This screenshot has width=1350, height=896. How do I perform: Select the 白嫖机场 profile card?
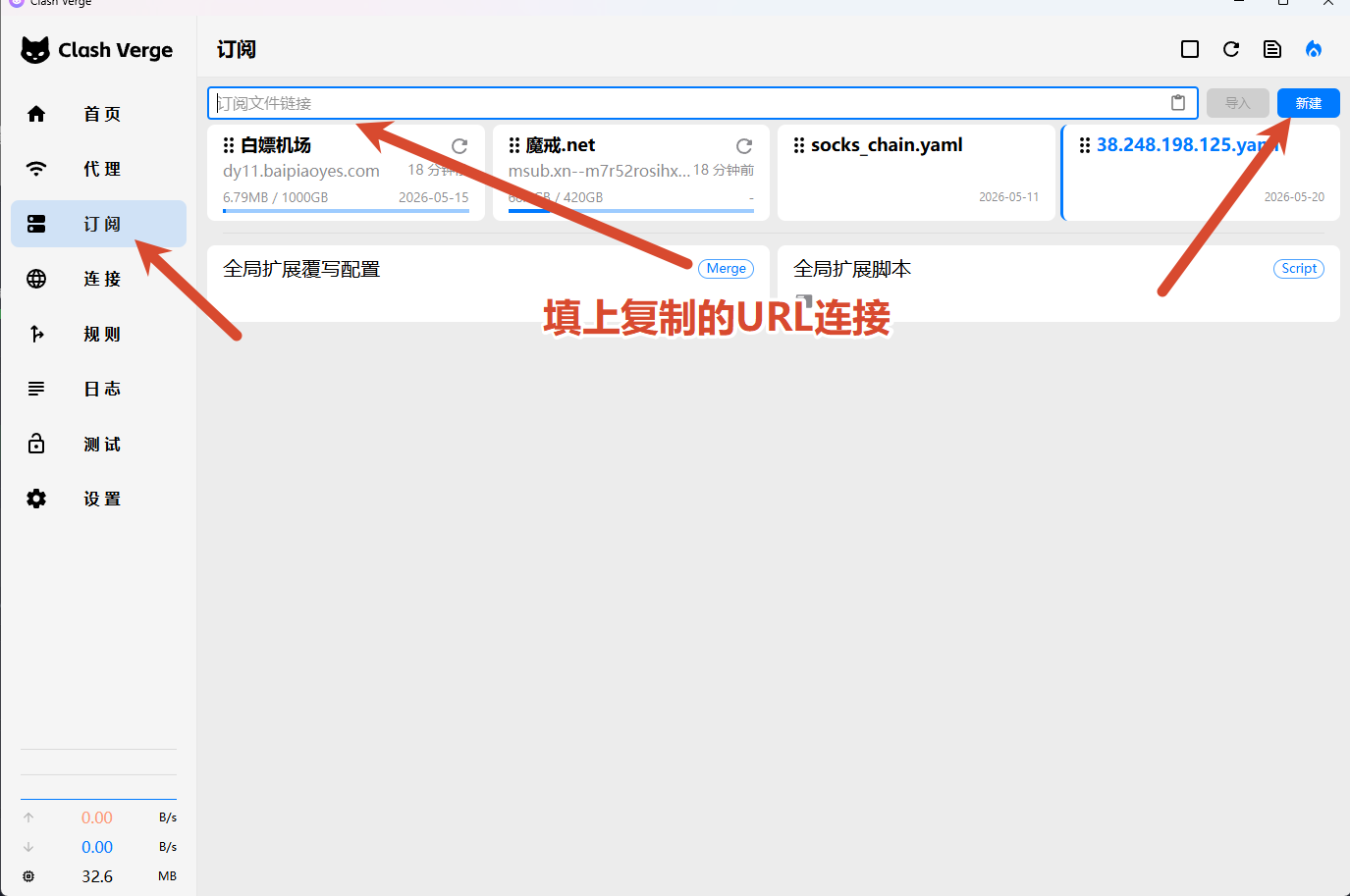(346, 173)
